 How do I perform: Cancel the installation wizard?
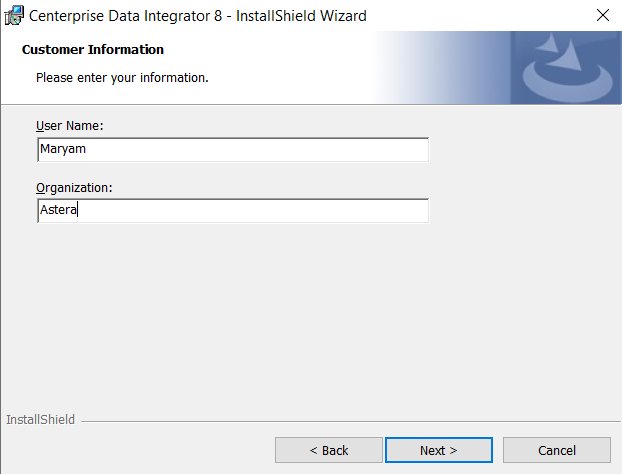click(556, 450)
